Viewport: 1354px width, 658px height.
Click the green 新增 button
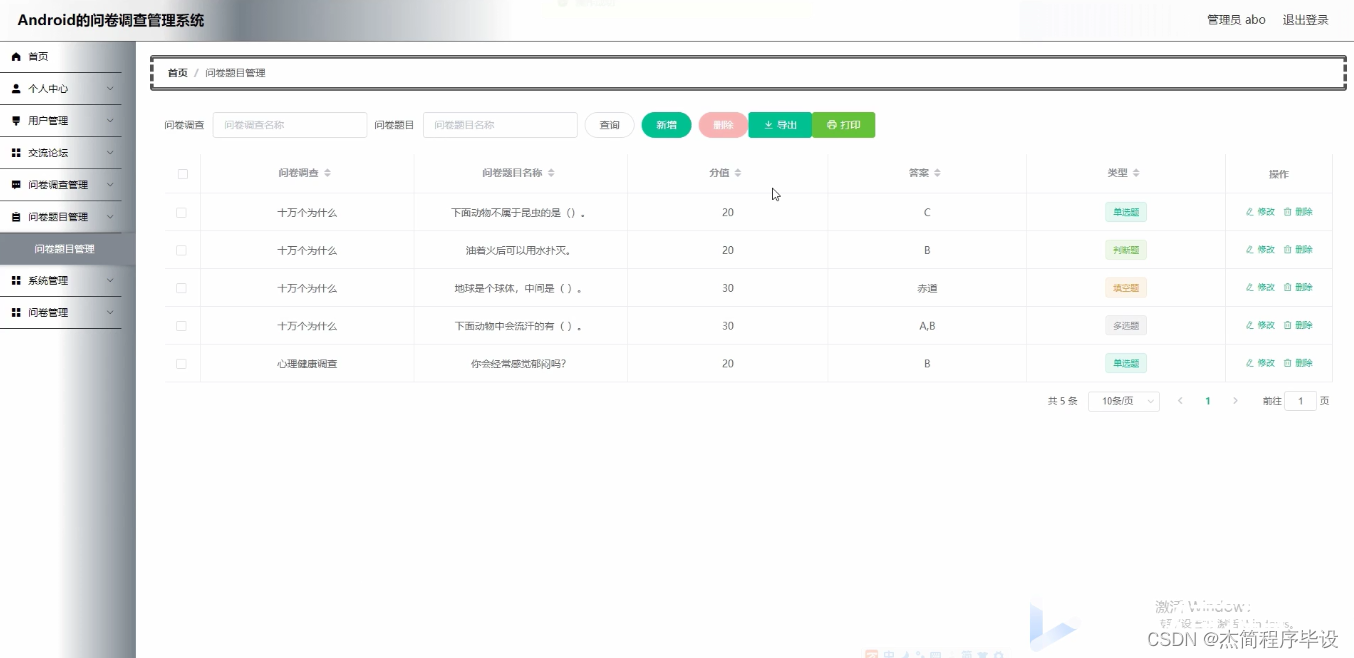pyautogui.click(x=666, y=125)
